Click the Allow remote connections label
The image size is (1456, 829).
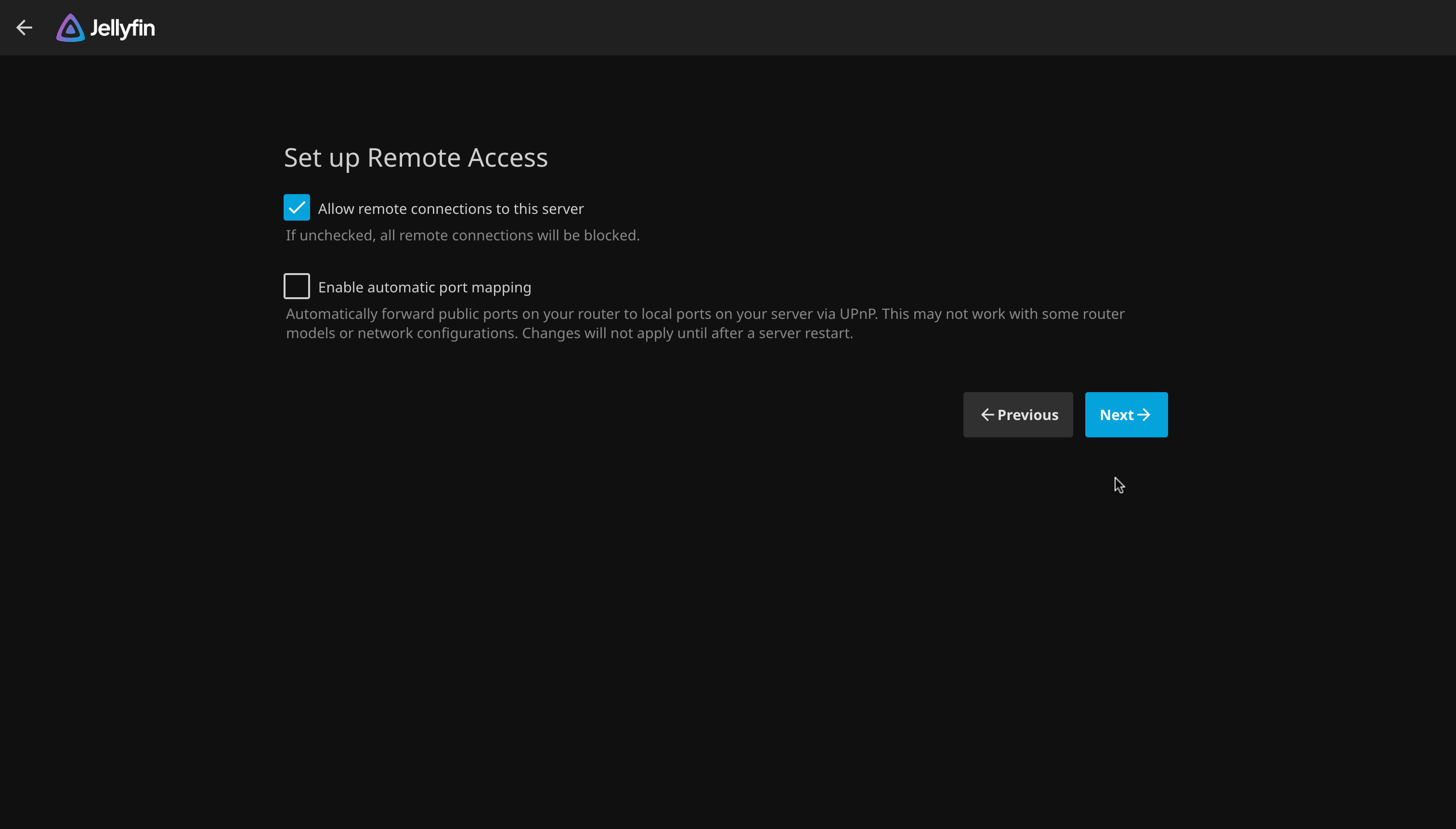pos(450,209)
